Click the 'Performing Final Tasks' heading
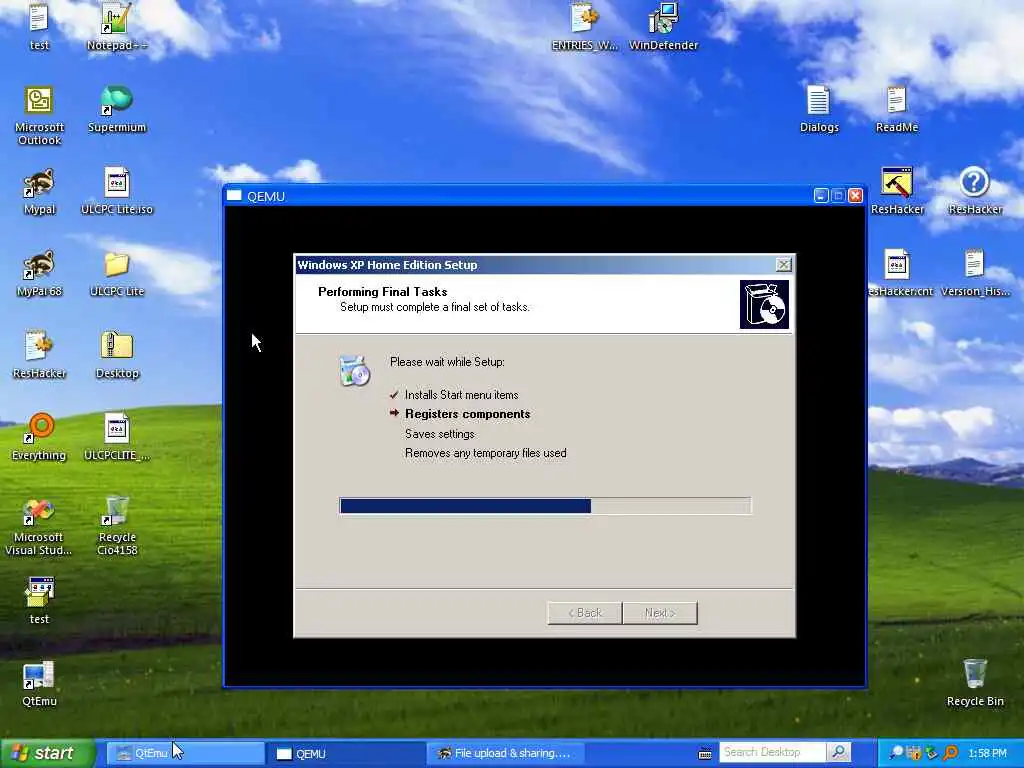Viewport: 1024px width, 768px height. (383, 292)
